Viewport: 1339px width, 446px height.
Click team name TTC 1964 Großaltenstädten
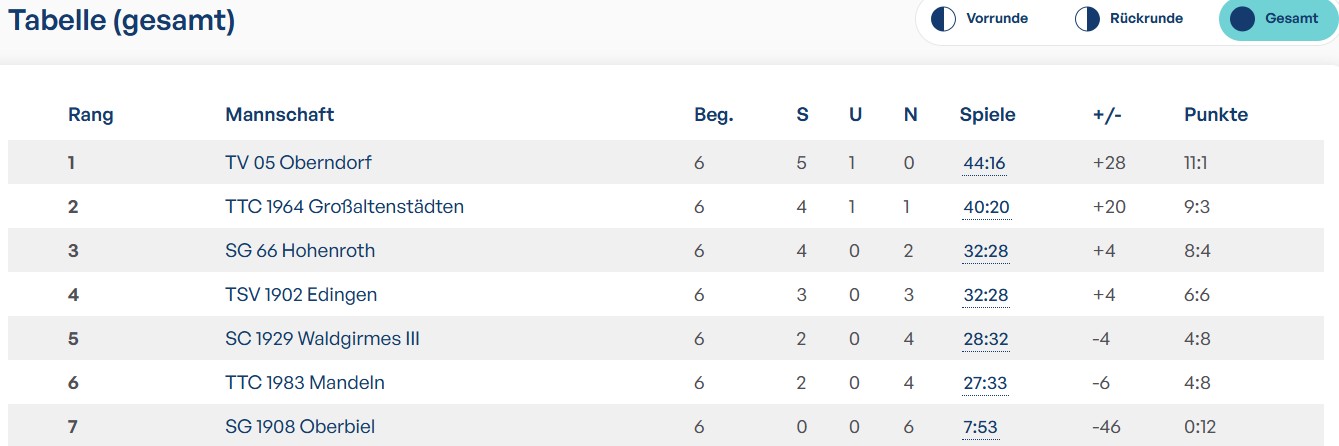(344, 207)
